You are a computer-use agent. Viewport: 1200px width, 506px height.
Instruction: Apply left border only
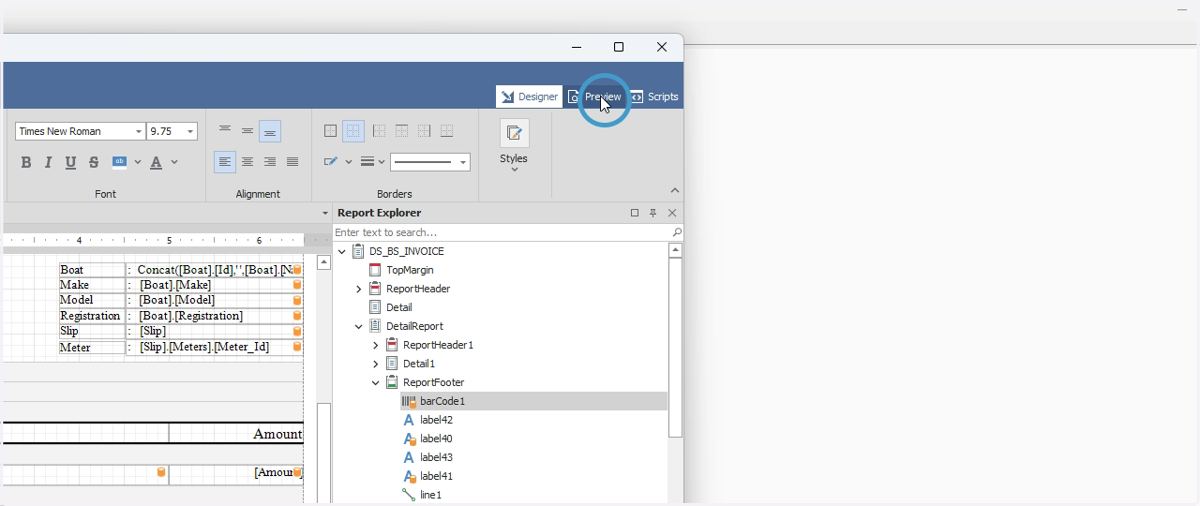(379, 131)
